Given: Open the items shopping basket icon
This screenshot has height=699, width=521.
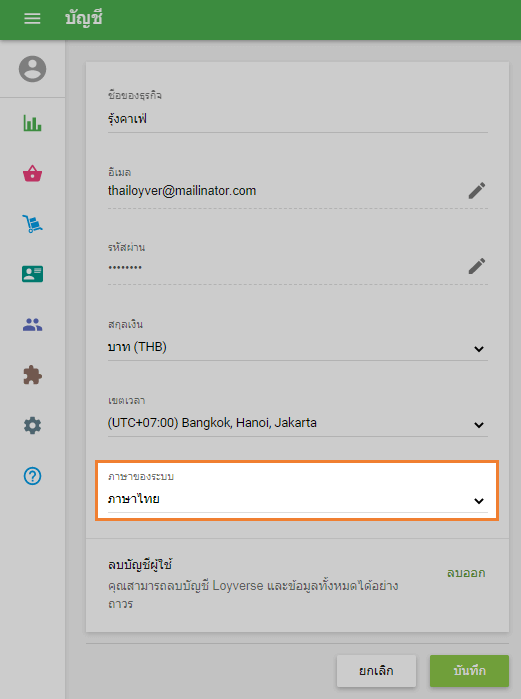Looking at the screenshot, I should point(32,173).
